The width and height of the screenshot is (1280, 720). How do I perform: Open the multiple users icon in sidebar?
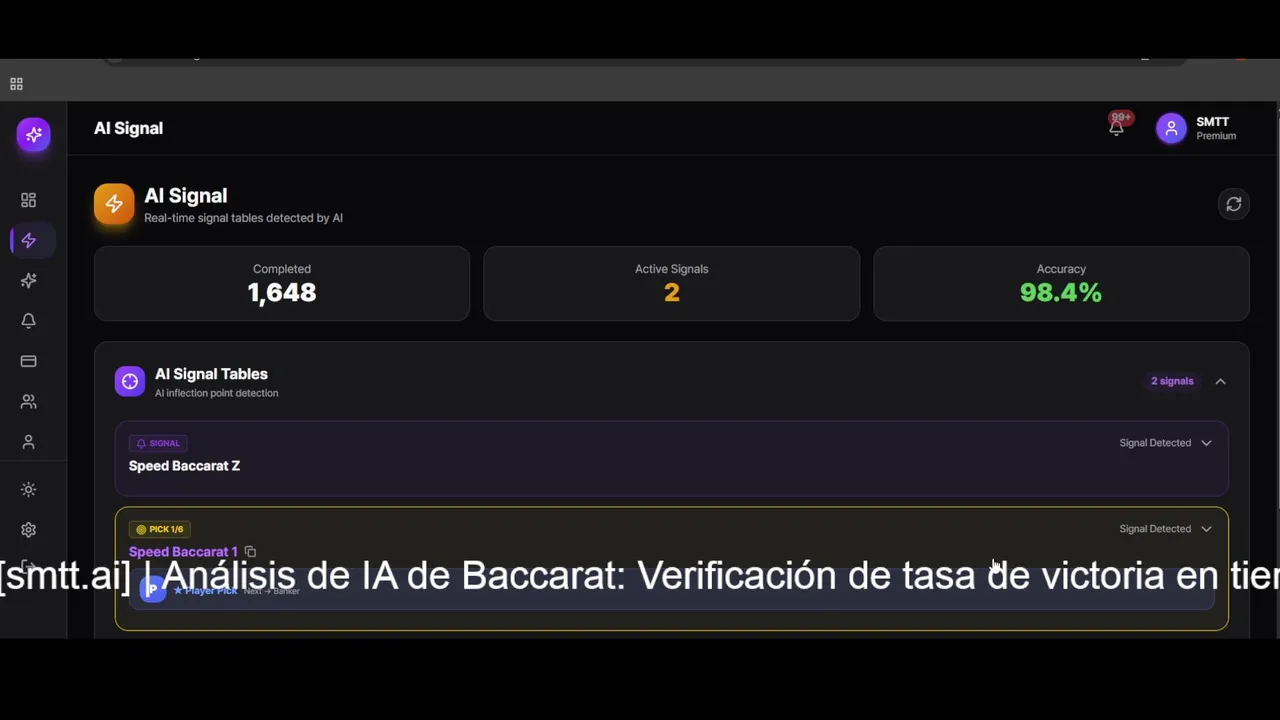point(28,401)
